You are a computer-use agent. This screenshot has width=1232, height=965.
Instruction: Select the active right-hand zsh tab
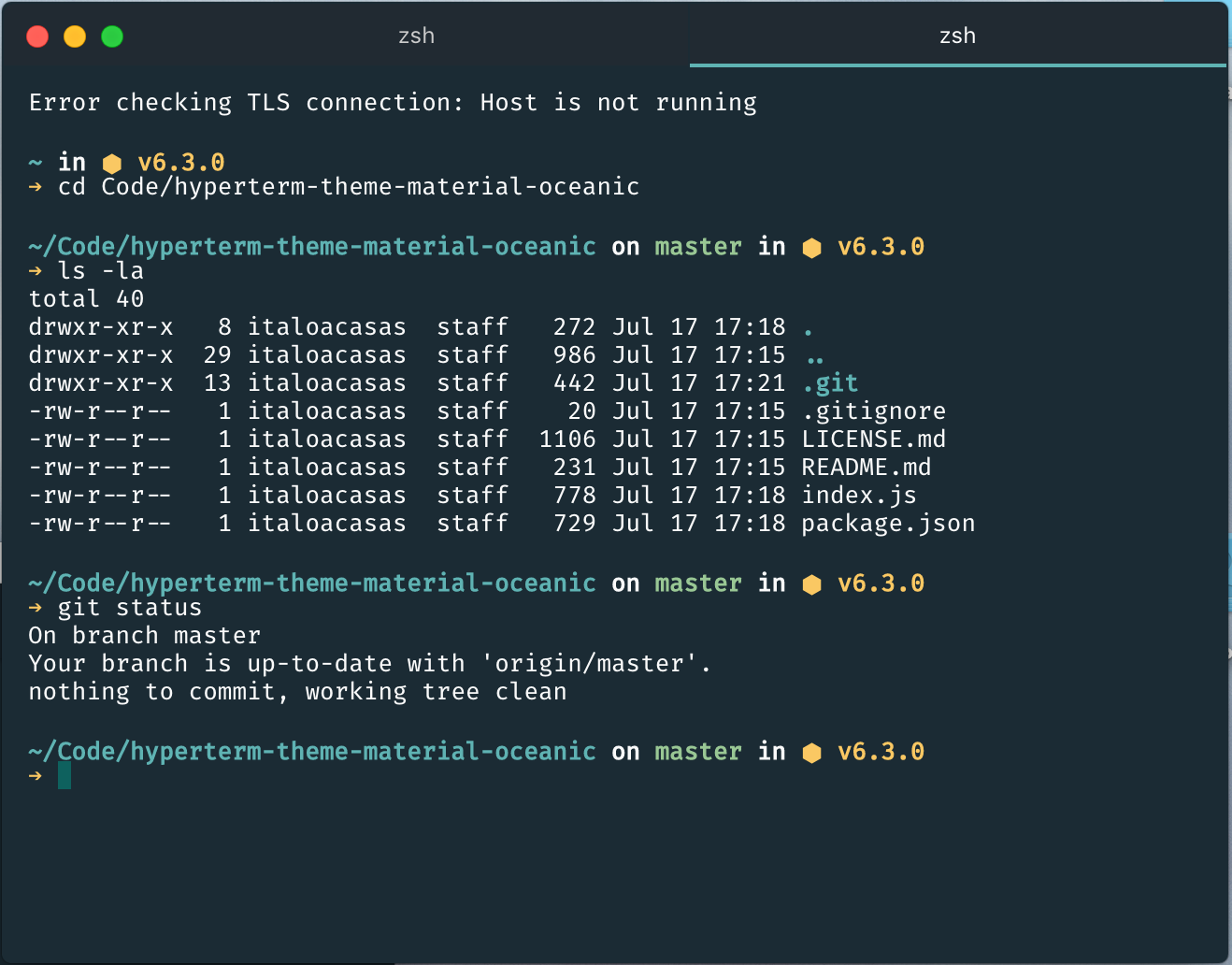coord(957,36)
